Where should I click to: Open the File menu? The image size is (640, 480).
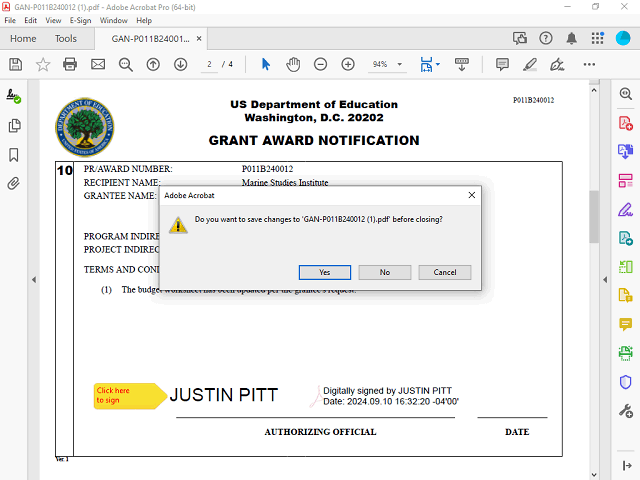pos(10,20)
